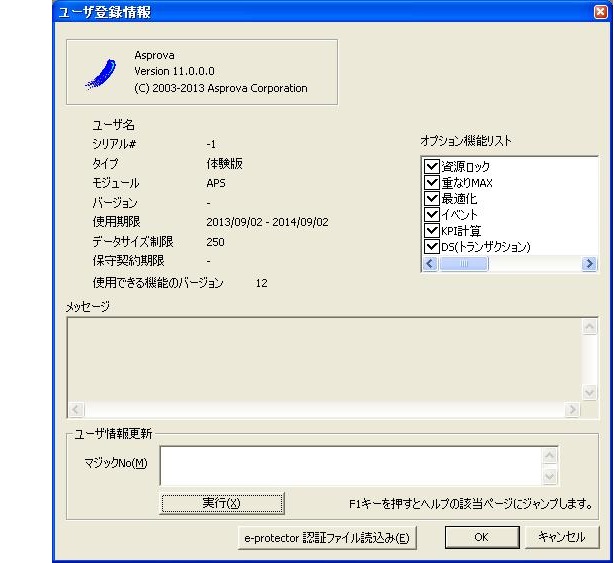Image resolution: width=615 pixels, height=563 pixels.
Task: Toggle the KPI計算 checkbox
Action: coord(431,231)
